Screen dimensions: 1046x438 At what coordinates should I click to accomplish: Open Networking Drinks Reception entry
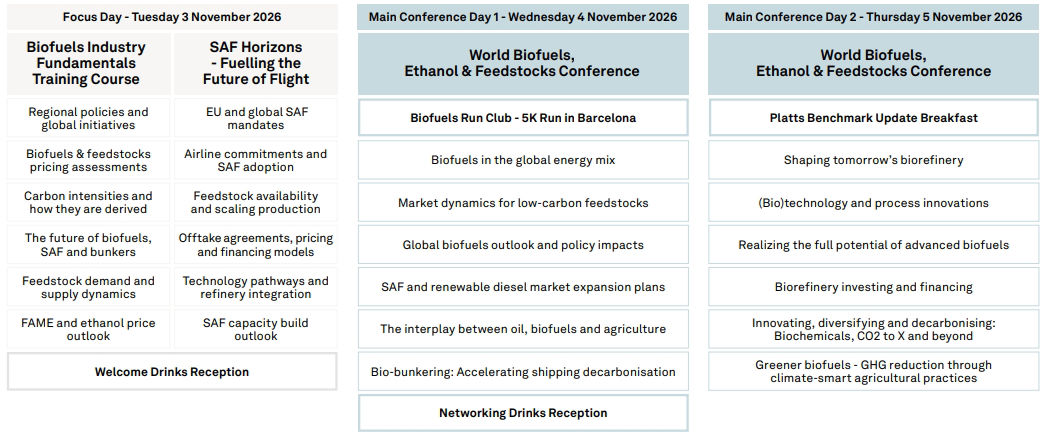(x=523, y=412)
